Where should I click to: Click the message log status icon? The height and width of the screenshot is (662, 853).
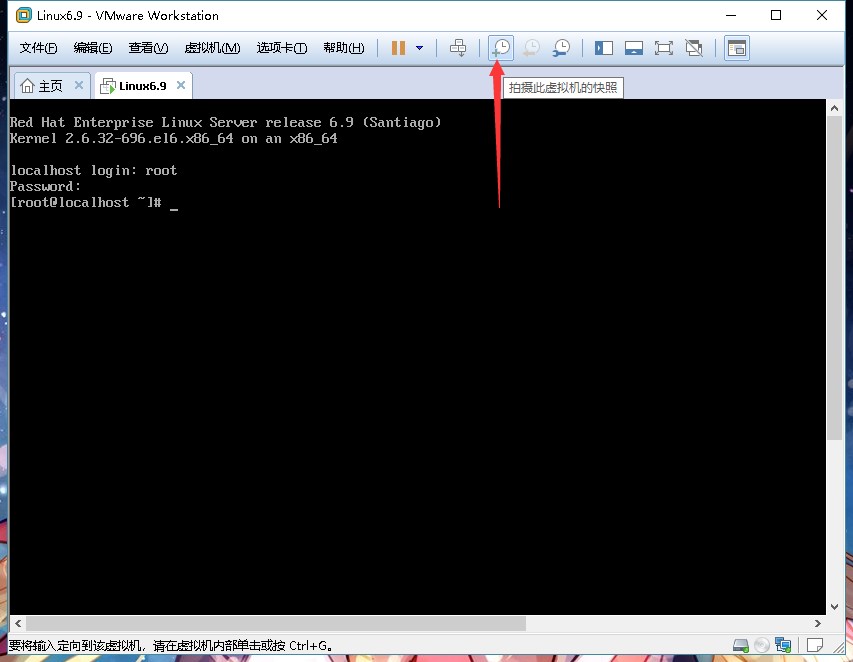point(814,646)
